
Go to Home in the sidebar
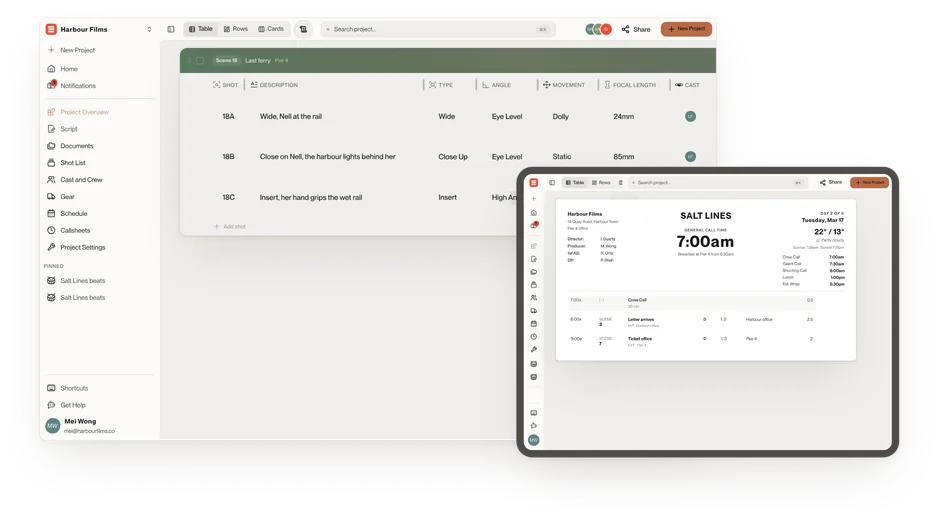63,69
